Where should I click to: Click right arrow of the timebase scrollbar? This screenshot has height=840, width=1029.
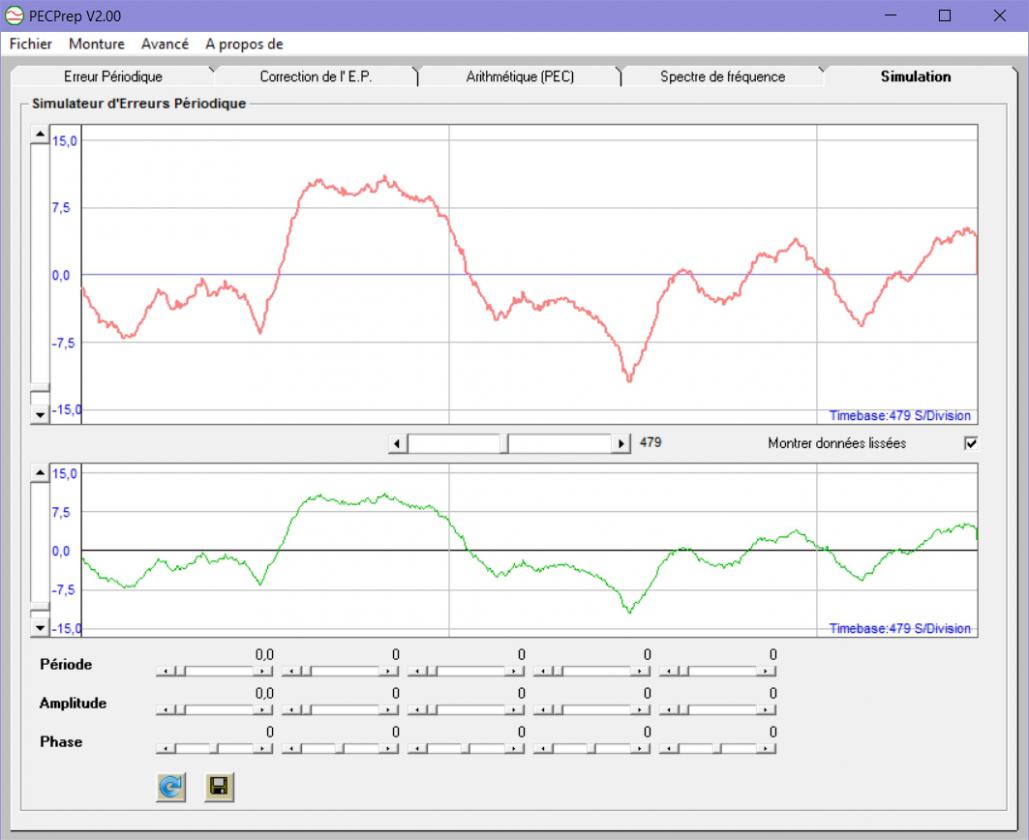621,444
